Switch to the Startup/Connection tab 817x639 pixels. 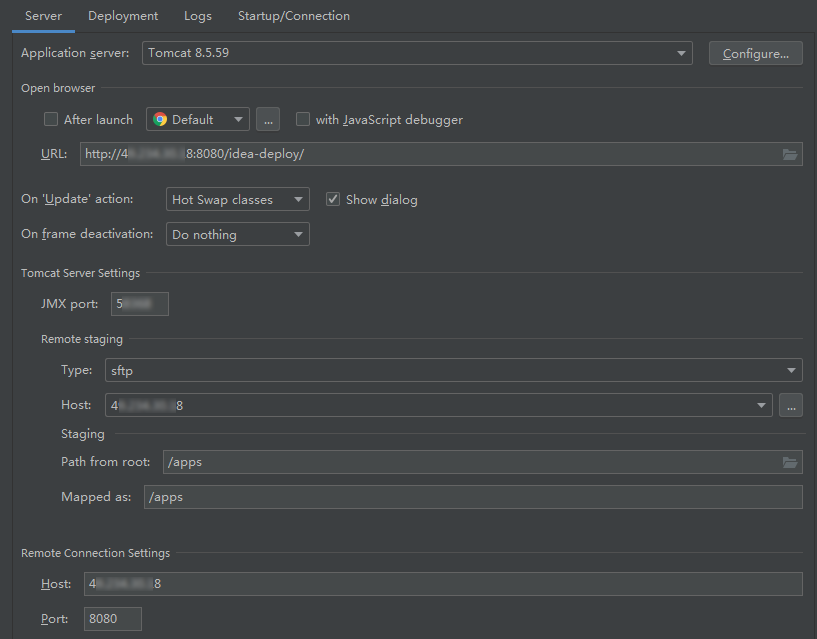[294, 16]
